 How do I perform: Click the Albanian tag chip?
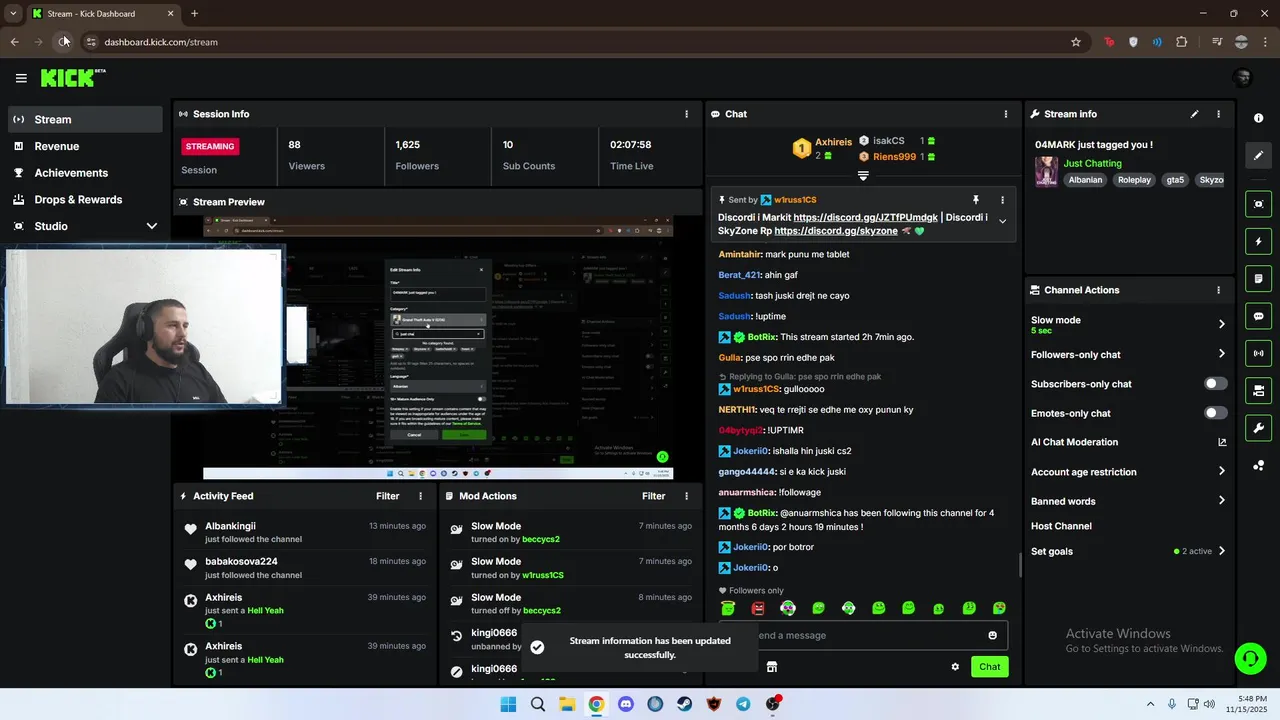click(1085, 180)
